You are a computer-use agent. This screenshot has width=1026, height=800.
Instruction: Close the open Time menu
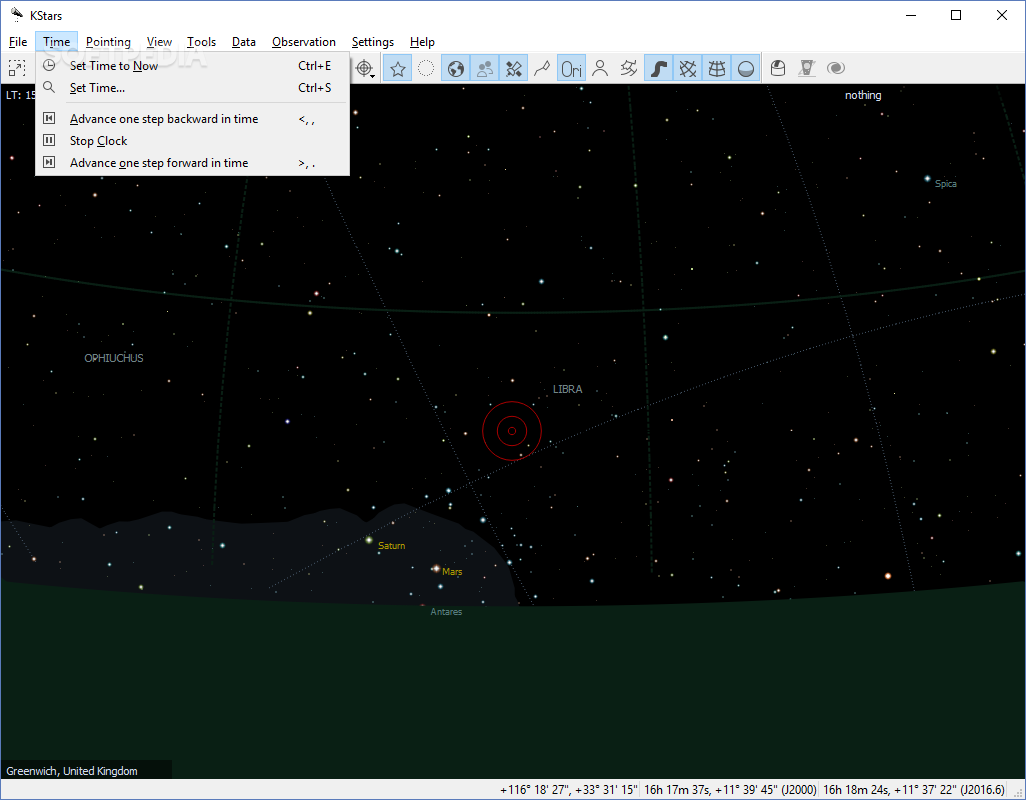click(56, 42)
